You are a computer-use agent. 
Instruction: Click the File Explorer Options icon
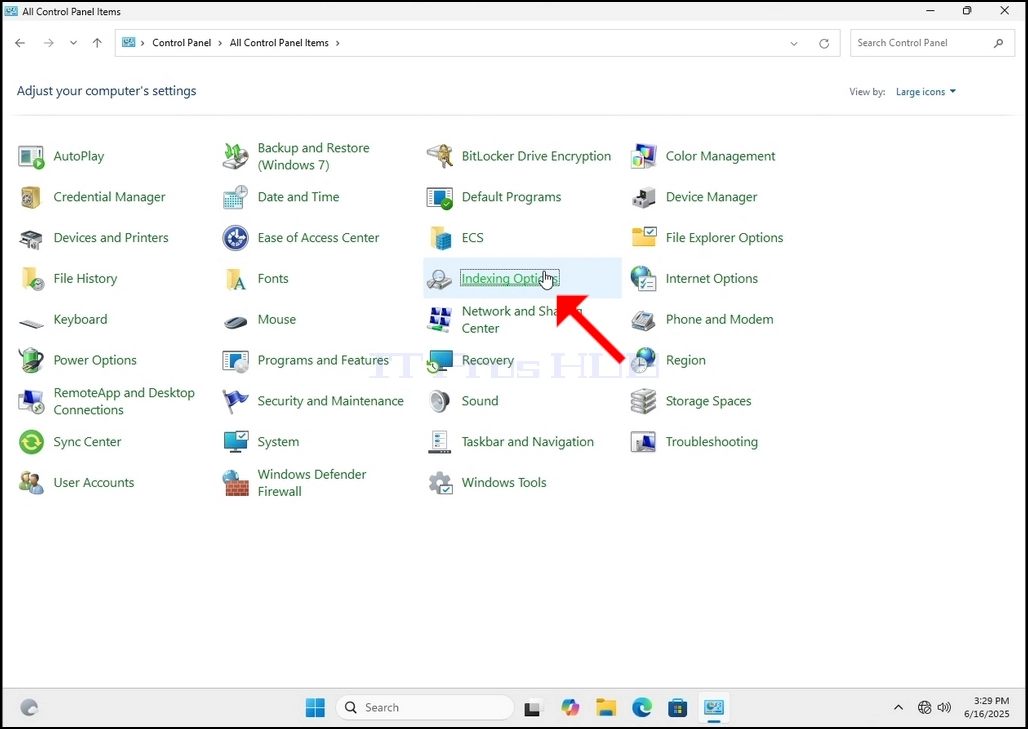pos(644,237)
